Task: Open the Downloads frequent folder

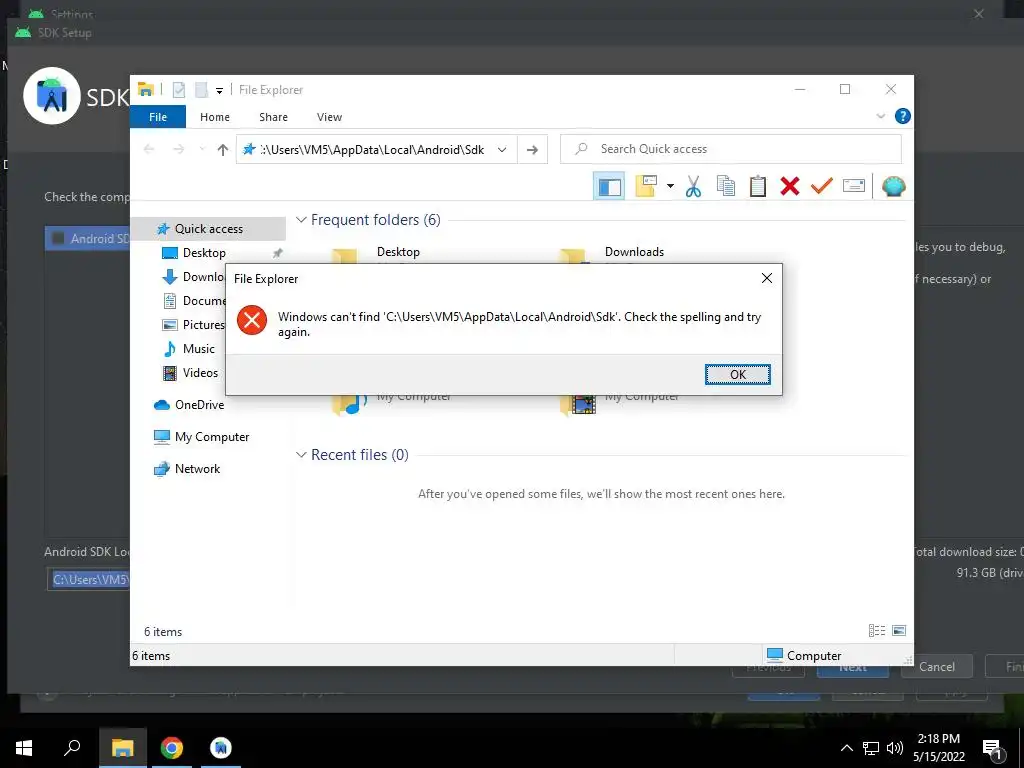Action: 634,252
